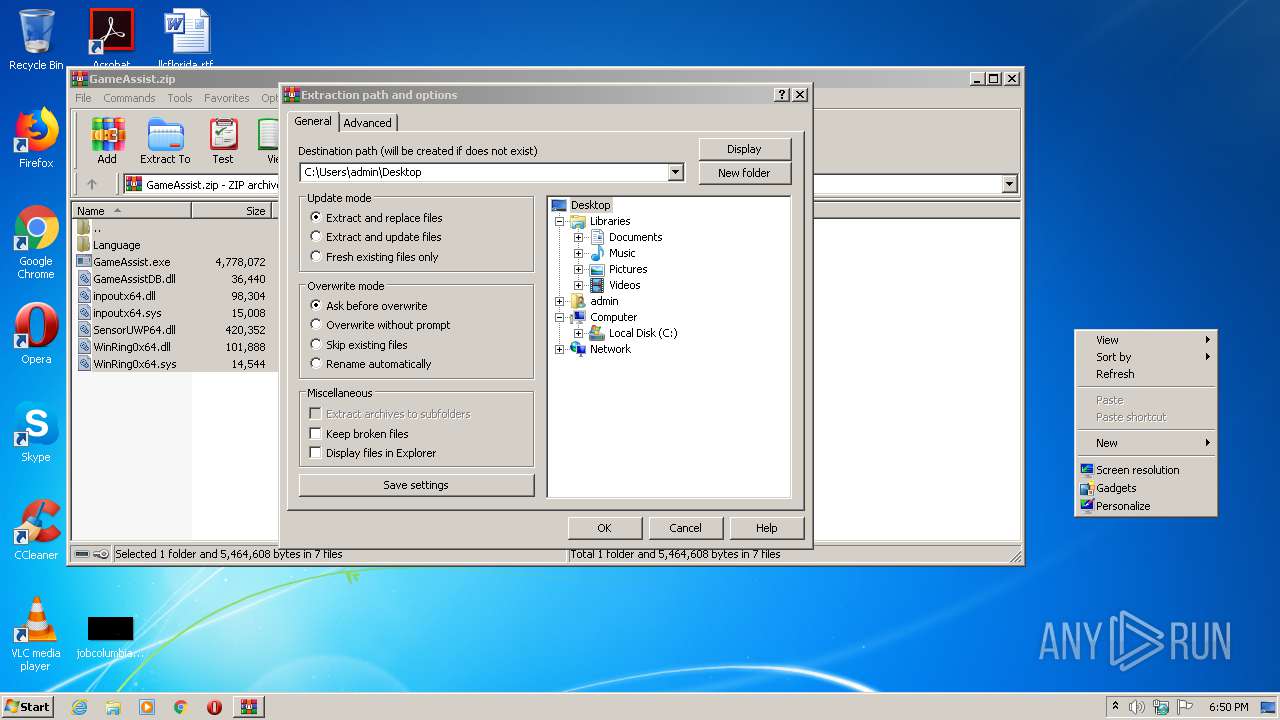Click inside the destination path field
The width and height of the screenshot is (1280, 720).
tap(484, 172)
